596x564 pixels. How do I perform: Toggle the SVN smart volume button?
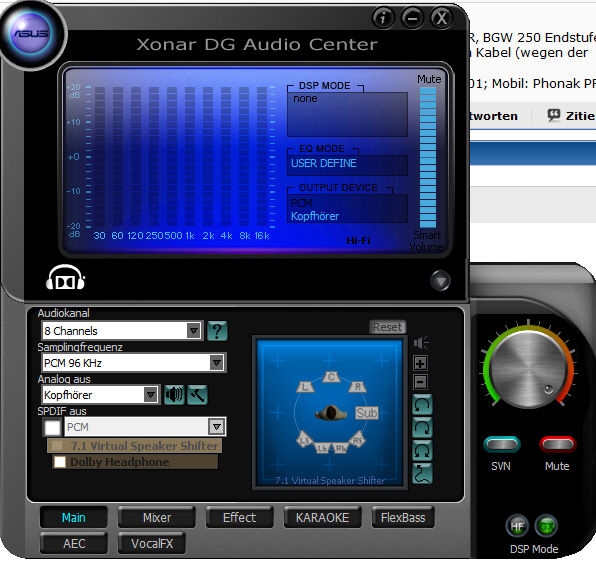pos(502,444)
